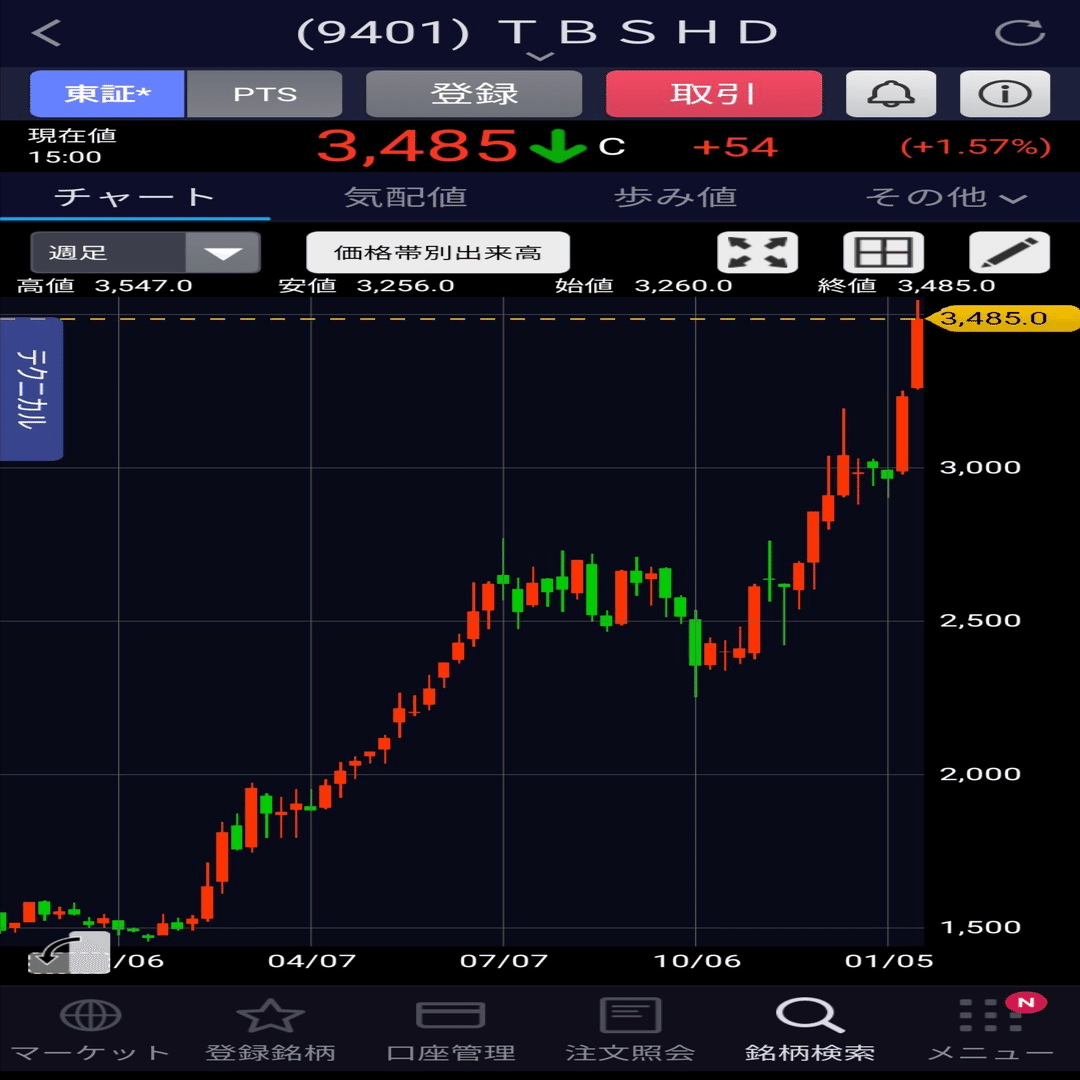Tap the current price 3,485

tap(417, 146)
